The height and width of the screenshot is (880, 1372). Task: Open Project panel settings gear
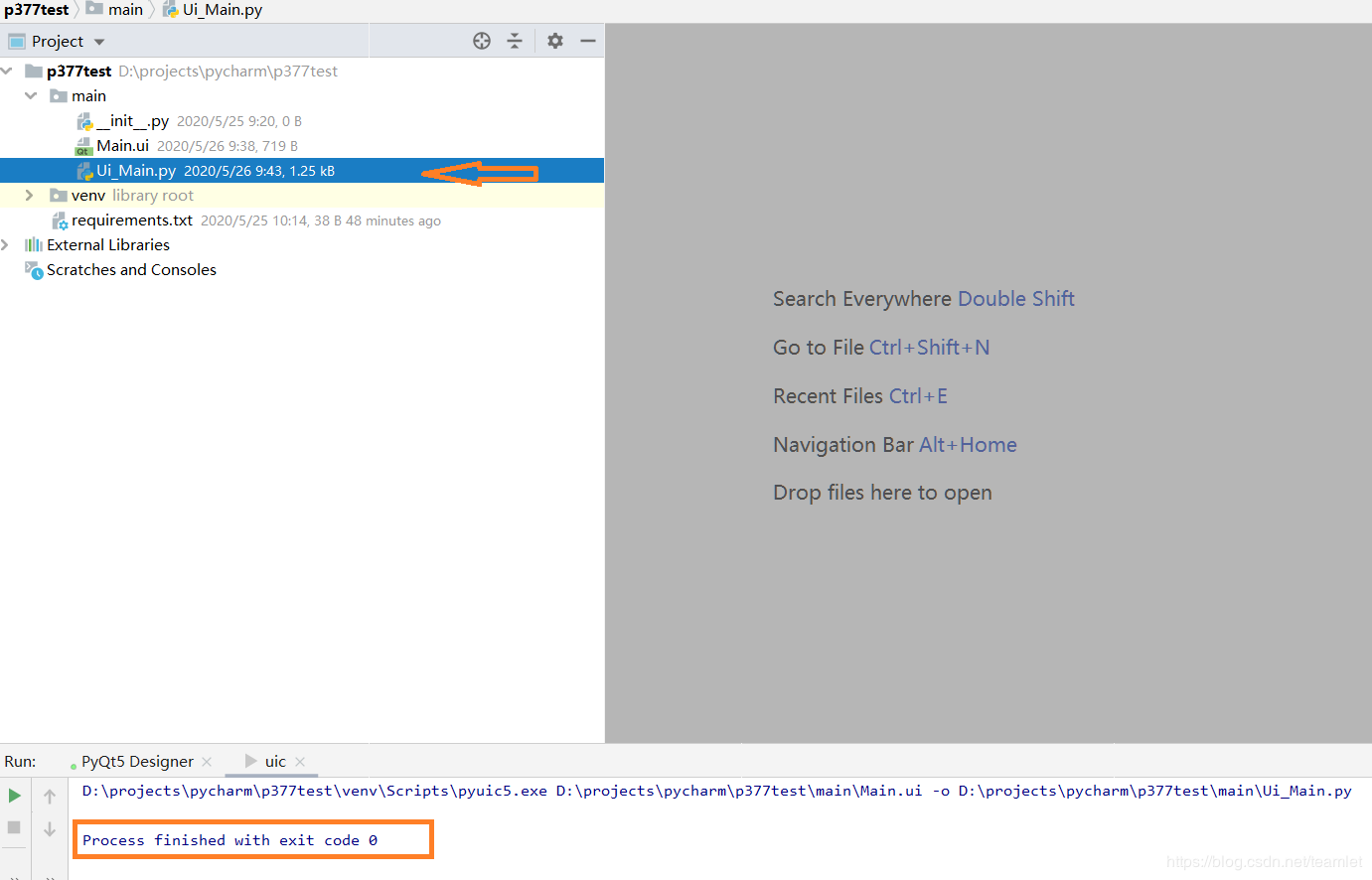coord(555,41)
